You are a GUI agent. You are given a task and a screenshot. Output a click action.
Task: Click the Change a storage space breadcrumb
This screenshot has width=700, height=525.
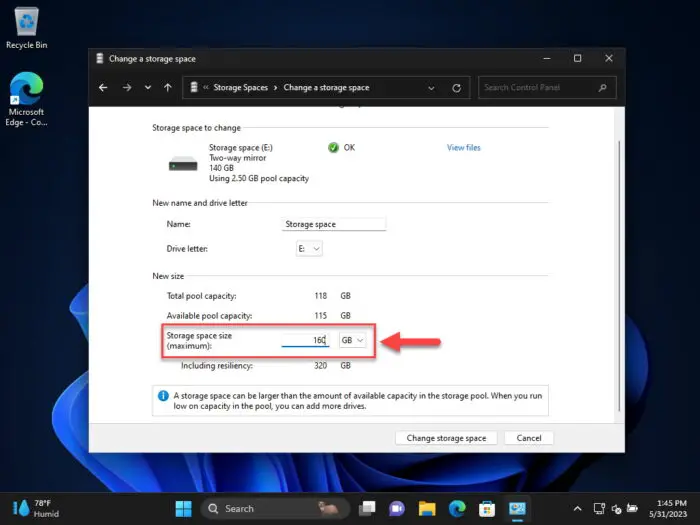tap(326, 88)
